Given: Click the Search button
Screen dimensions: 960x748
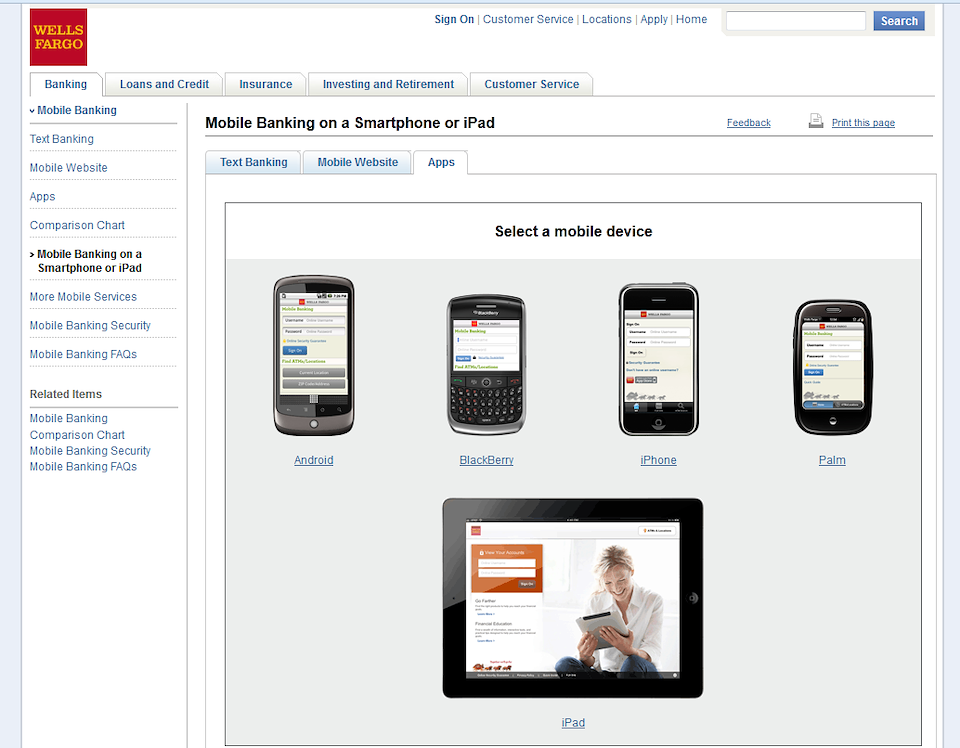Looking at the screenshot, I should 899,21.
